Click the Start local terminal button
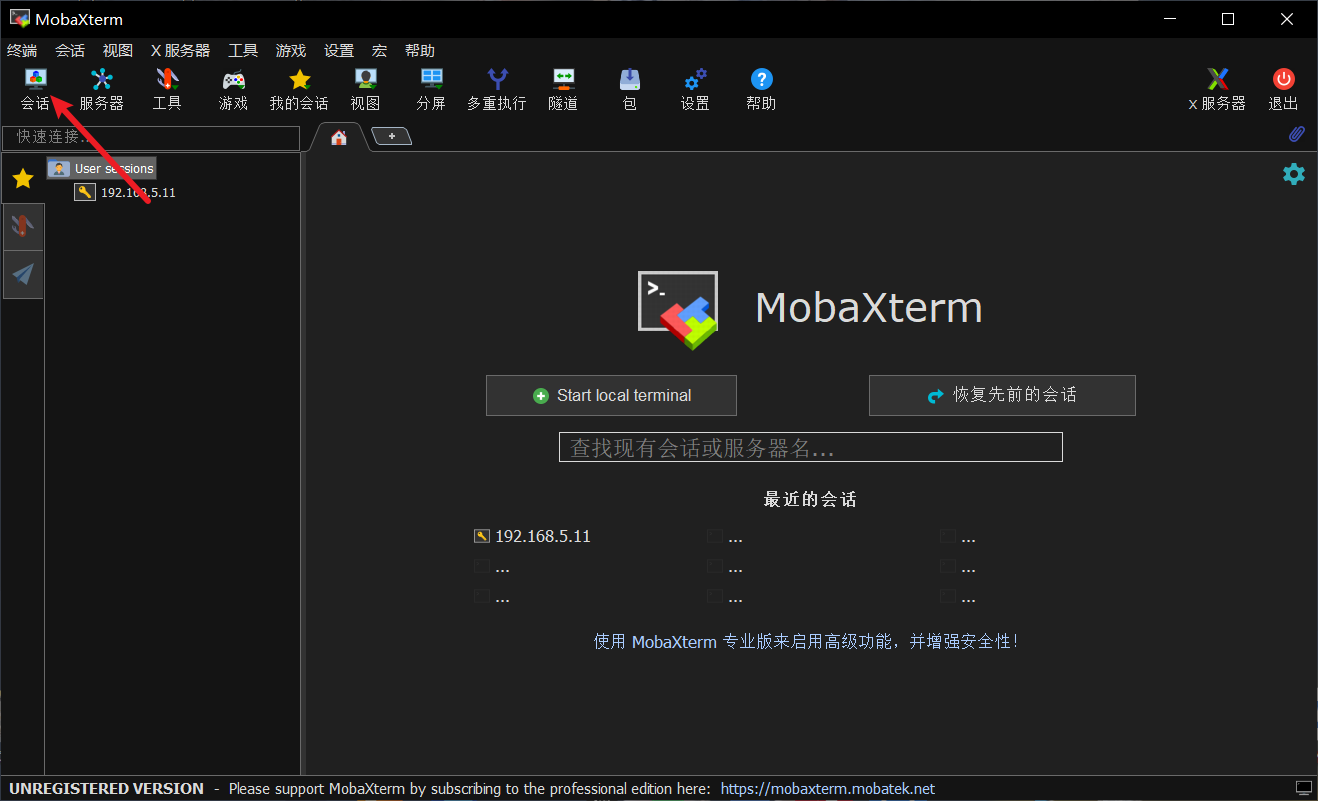The image size is (1318, 801). pyautogui.click(x=611, y=395)
